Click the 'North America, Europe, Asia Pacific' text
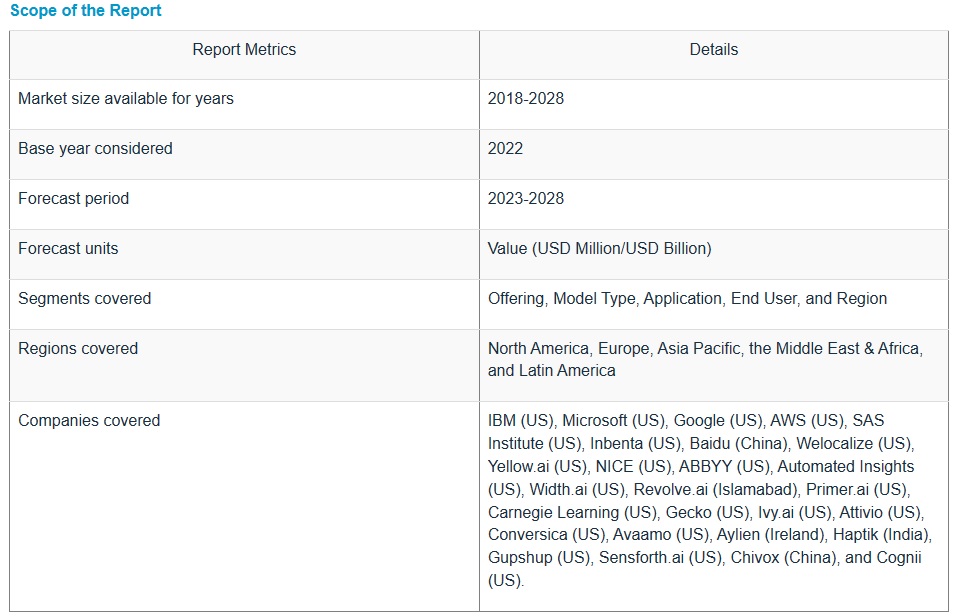Image resolution: width=956 pixels, height=616 pixels. [615, 349]
